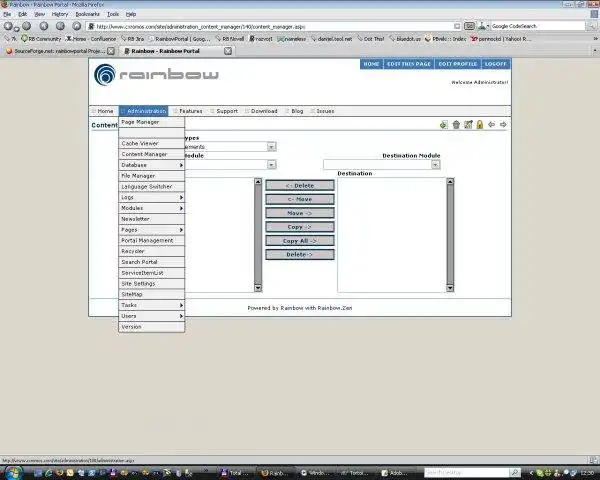This screenshot has height=480, width=600.
Task: Click the Firefox Home button
Action: click(77, 26)
